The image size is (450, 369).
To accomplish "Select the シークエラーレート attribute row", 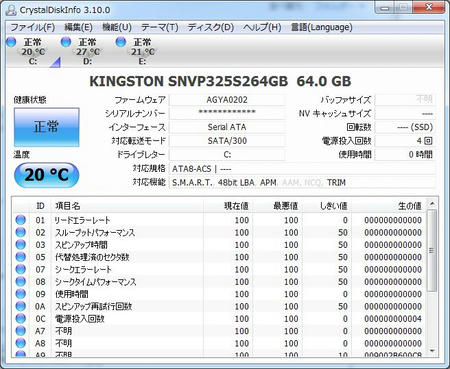I will [219, 269].
